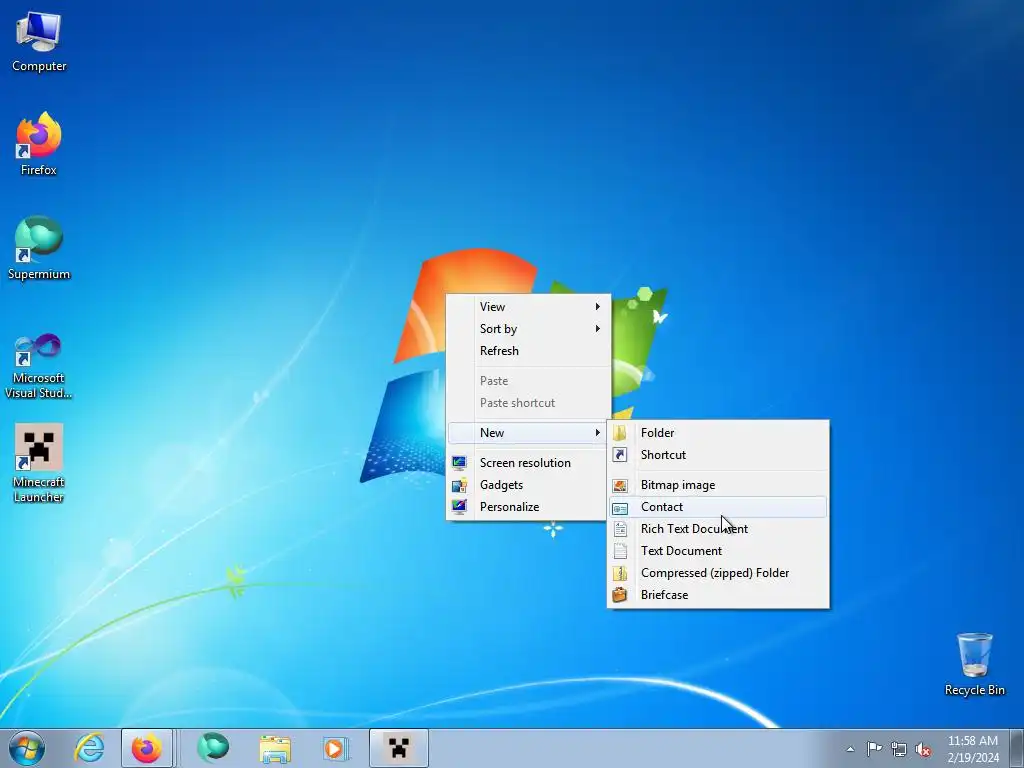
Task: Show hidden tray icons arrow
Action: coord(850,749)
